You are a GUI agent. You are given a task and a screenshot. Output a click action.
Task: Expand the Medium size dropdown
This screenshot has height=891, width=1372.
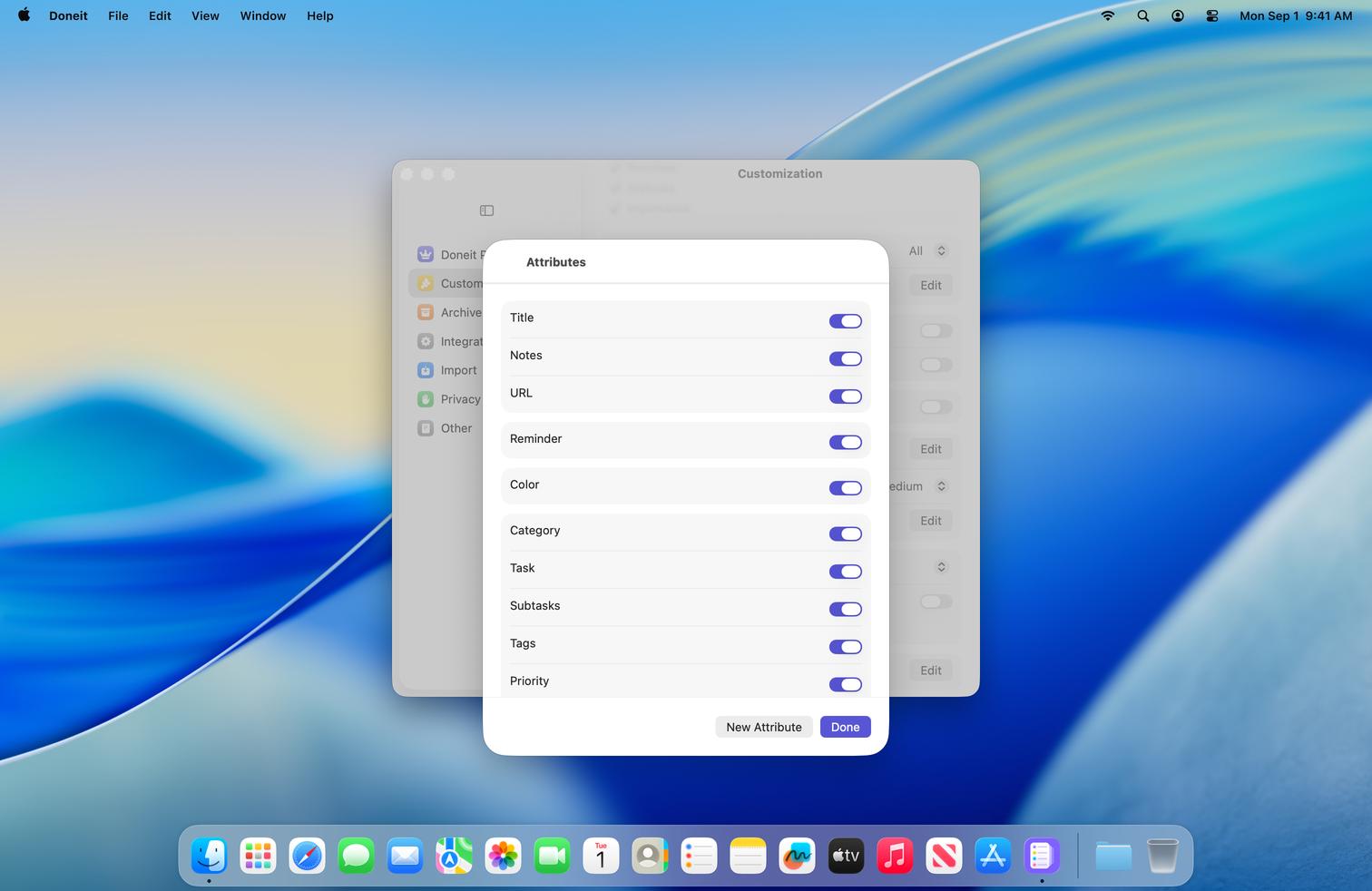[918, 486]
